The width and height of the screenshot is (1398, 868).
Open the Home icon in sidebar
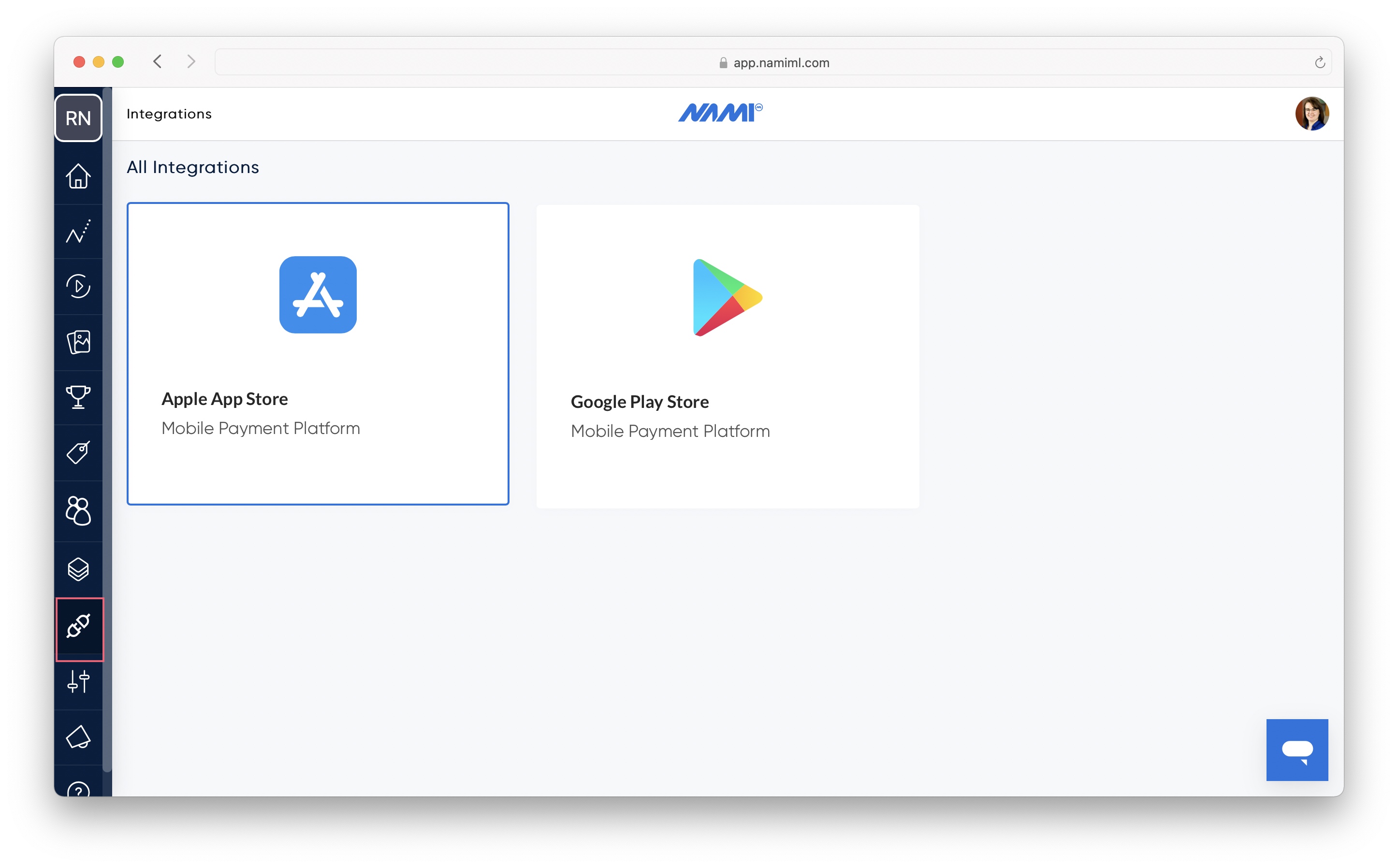tap(78, 176)
